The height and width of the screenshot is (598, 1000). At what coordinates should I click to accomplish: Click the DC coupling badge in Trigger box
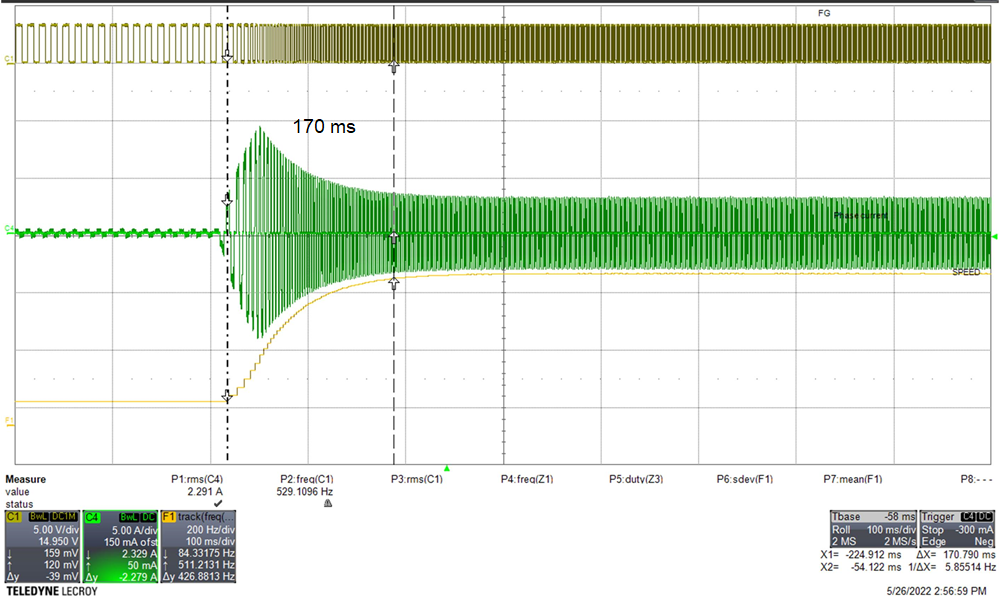(x=984, y=516)
